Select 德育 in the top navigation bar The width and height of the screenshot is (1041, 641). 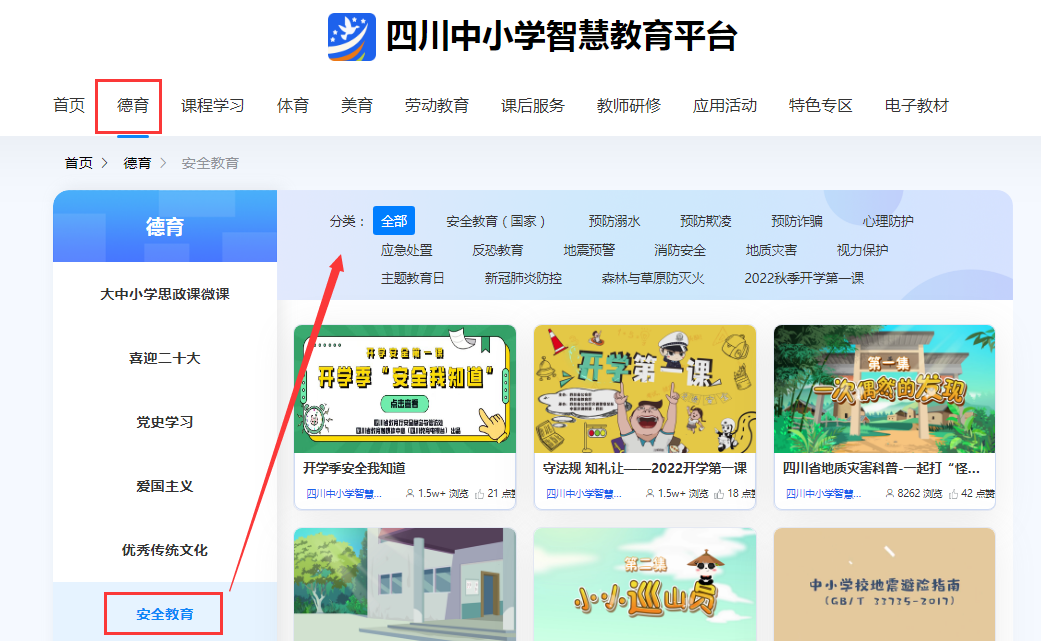click(x=133, y=106)
